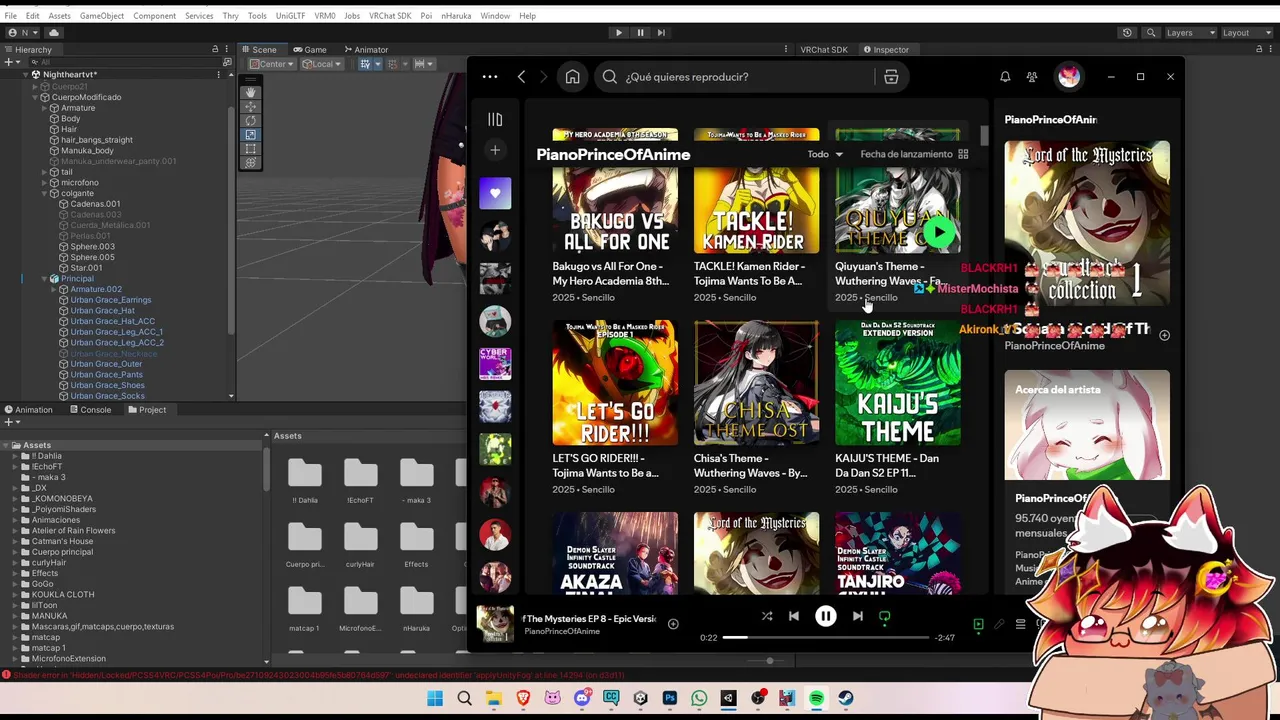Collapse colgante in Hierarchy

click(x=45, y=193)
